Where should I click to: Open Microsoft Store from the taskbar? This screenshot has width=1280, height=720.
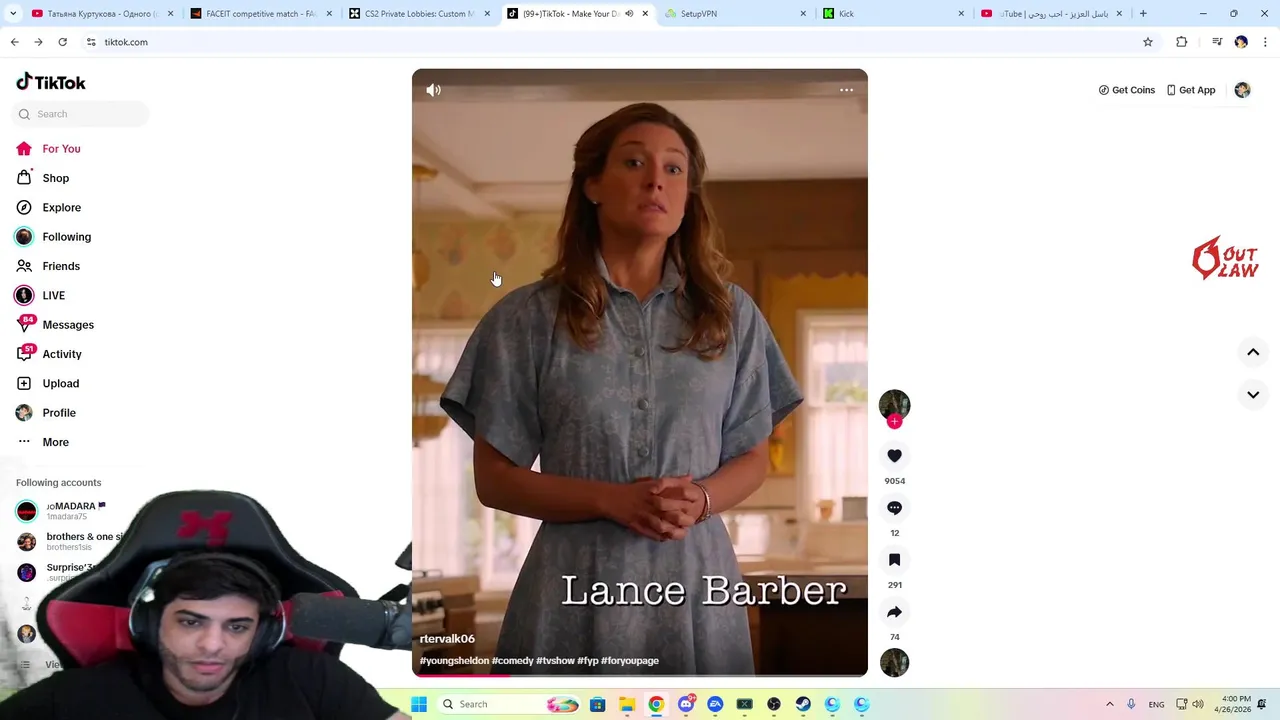coord(598,704)
